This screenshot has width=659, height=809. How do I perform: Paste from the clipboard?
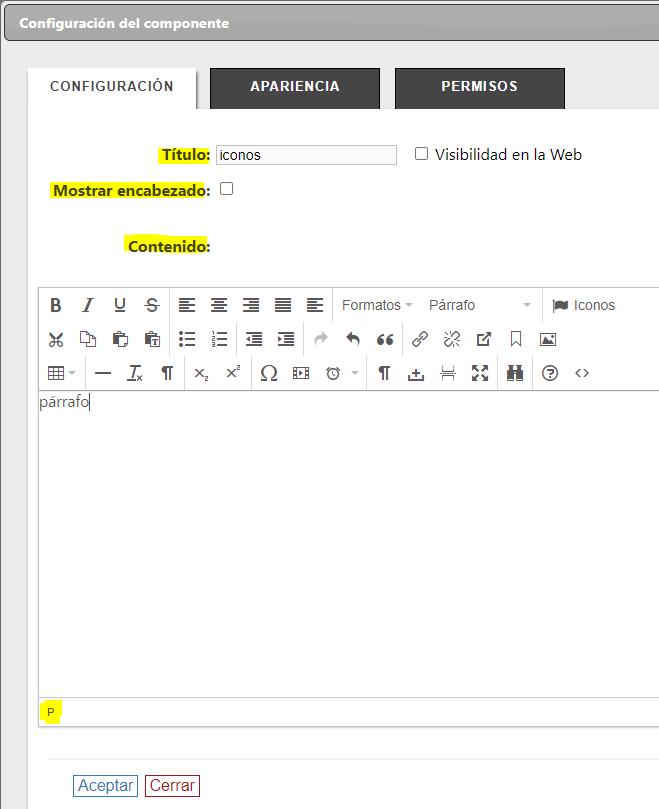tap(120, 339)
